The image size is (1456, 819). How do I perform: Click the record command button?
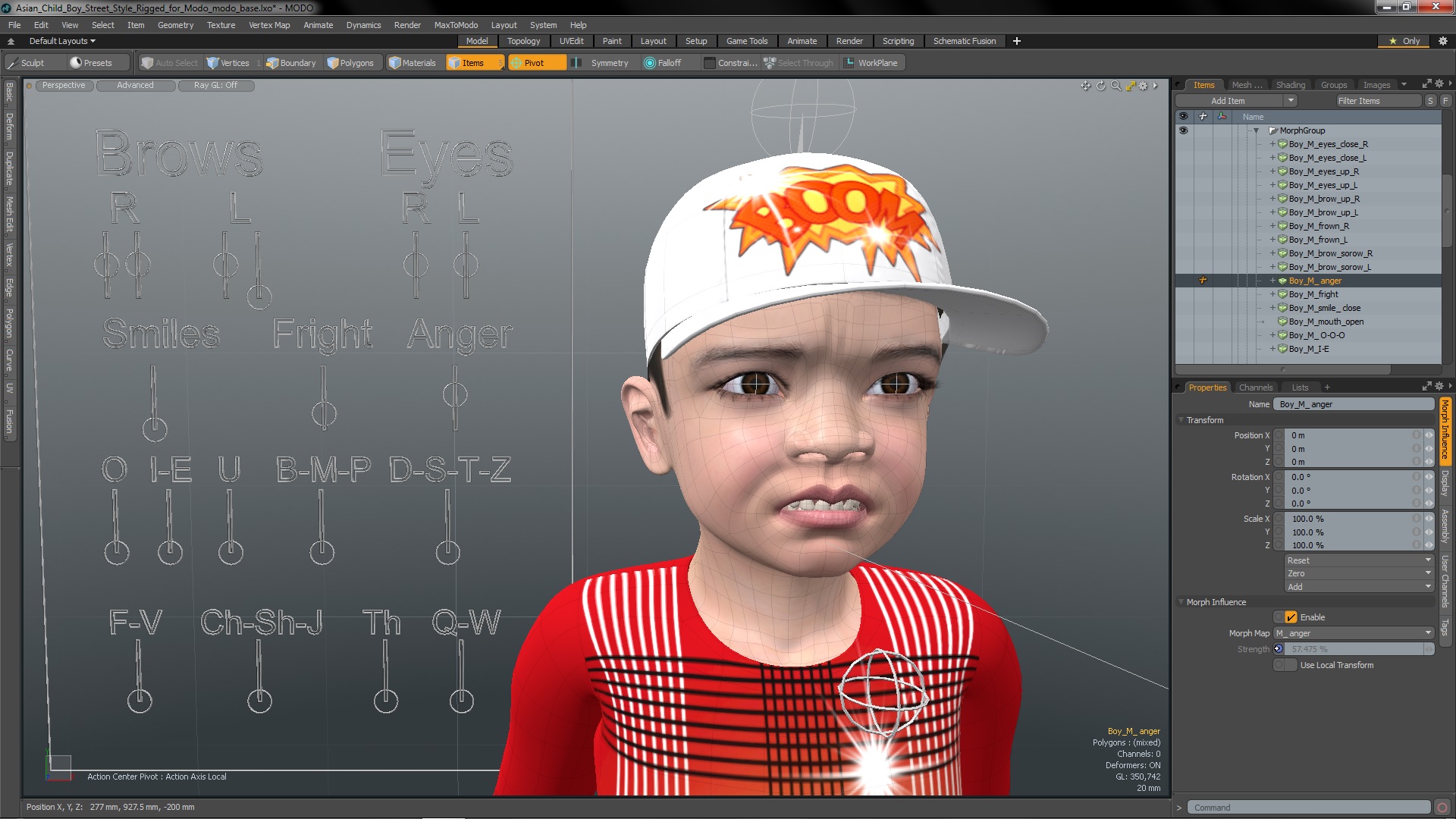click(1442, 808)
